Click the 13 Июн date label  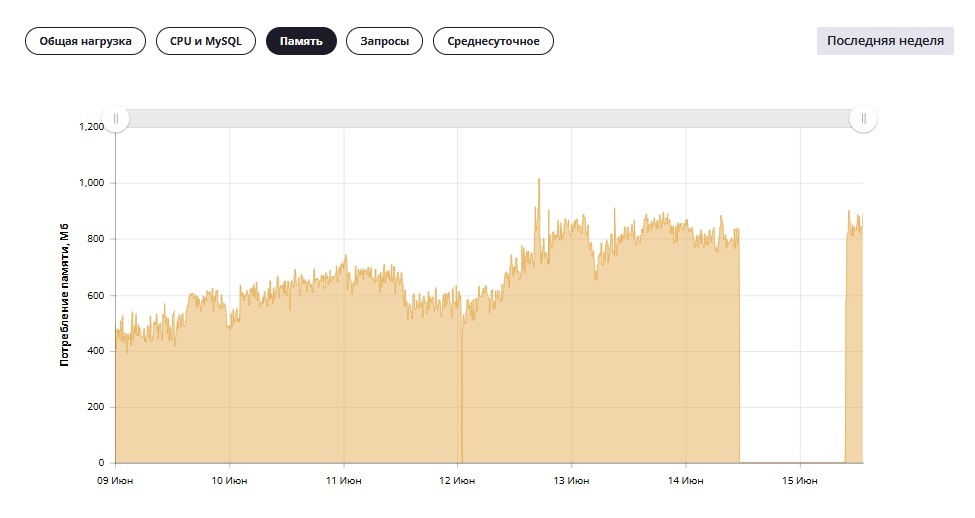(571, 480)
